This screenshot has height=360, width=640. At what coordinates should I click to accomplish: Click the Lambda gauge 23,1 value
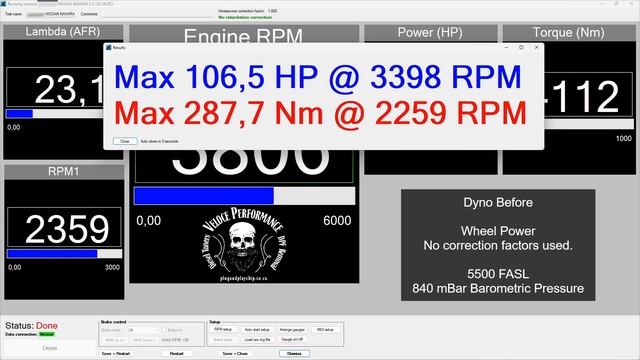(69, 90)
